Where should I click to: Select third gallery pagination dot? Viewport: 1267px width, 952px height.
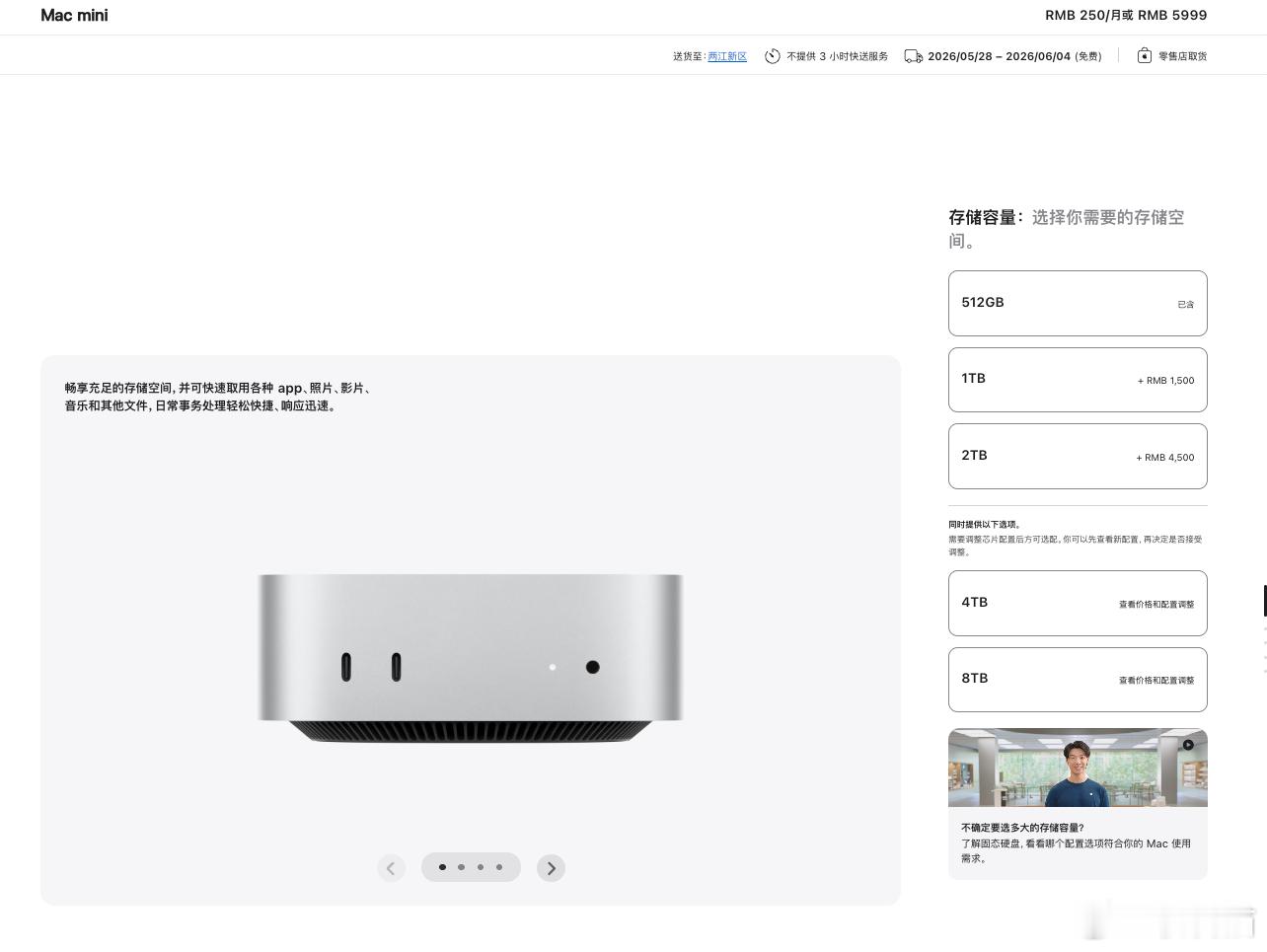click(481, 867)
